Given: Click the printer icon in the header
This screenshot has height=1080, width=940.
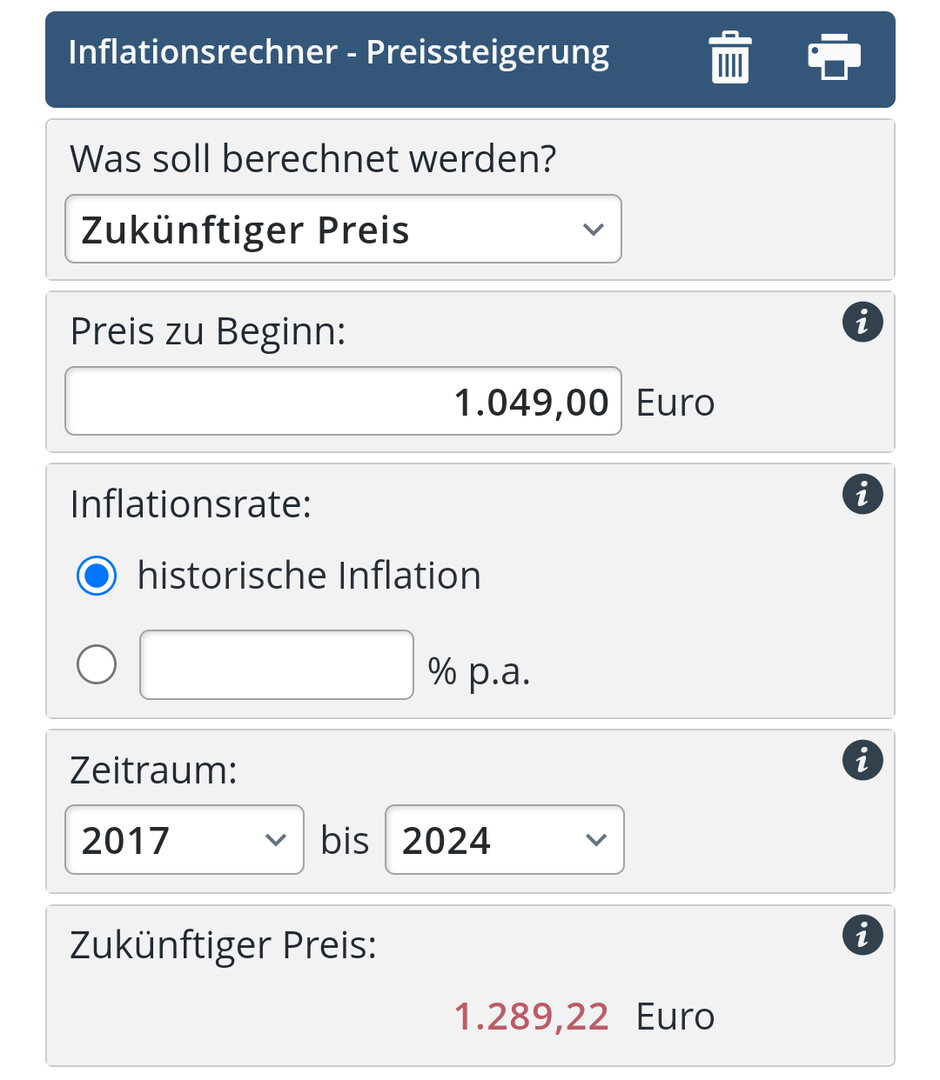Looking at the screenshot, I should click(834, 56).
